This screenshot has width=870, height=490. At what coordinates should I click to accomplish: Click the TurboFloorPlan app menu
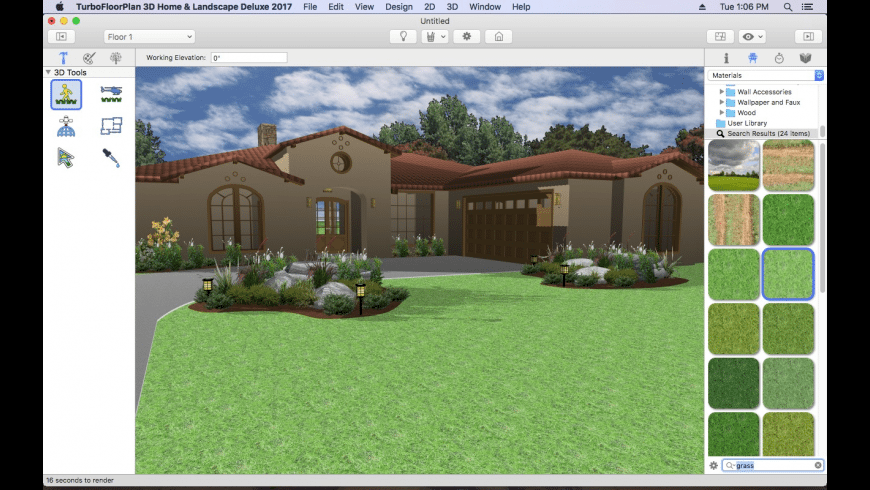[x=184, y=7]
